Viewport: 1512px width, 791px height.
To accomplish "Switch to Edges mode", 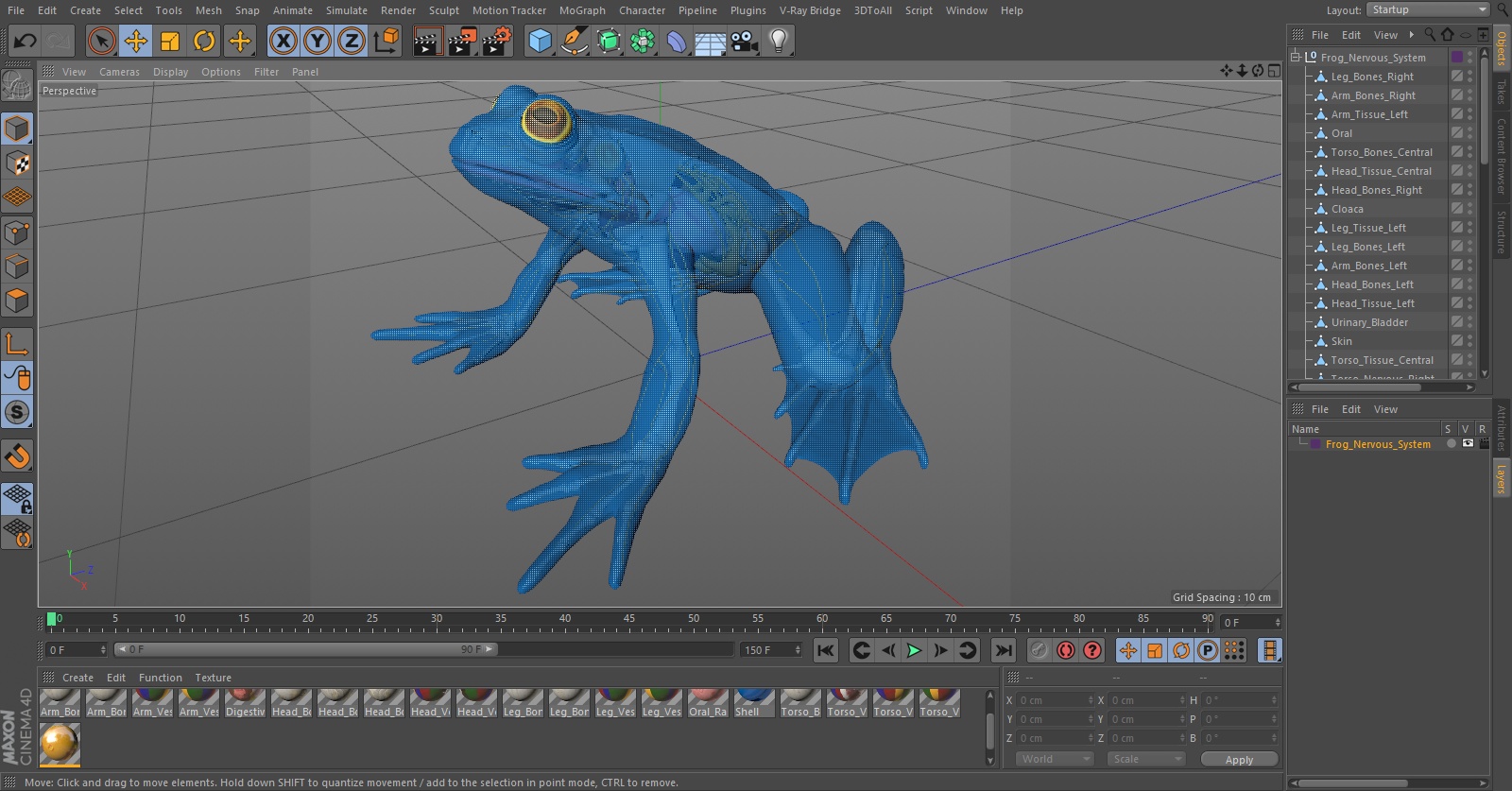I will 17,267.
